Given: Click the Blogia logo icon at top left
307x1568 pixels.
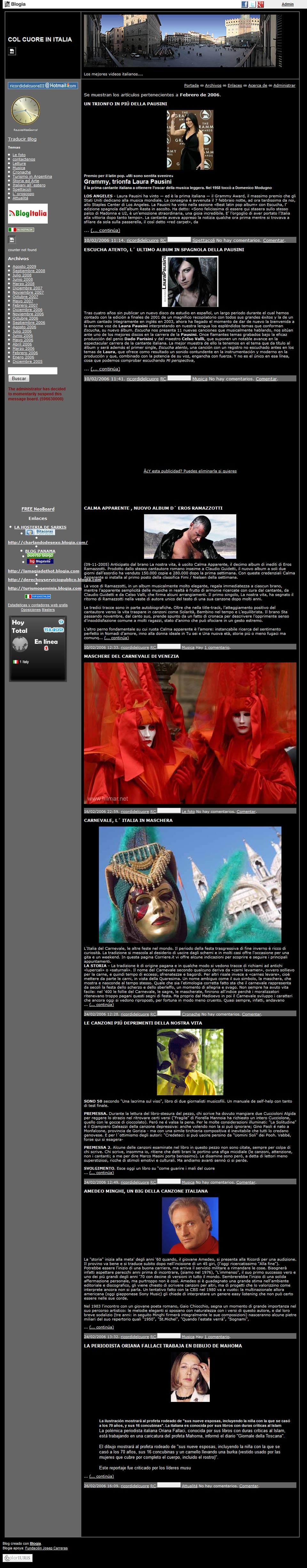Looking at the screenshot, I should [15, 4].
